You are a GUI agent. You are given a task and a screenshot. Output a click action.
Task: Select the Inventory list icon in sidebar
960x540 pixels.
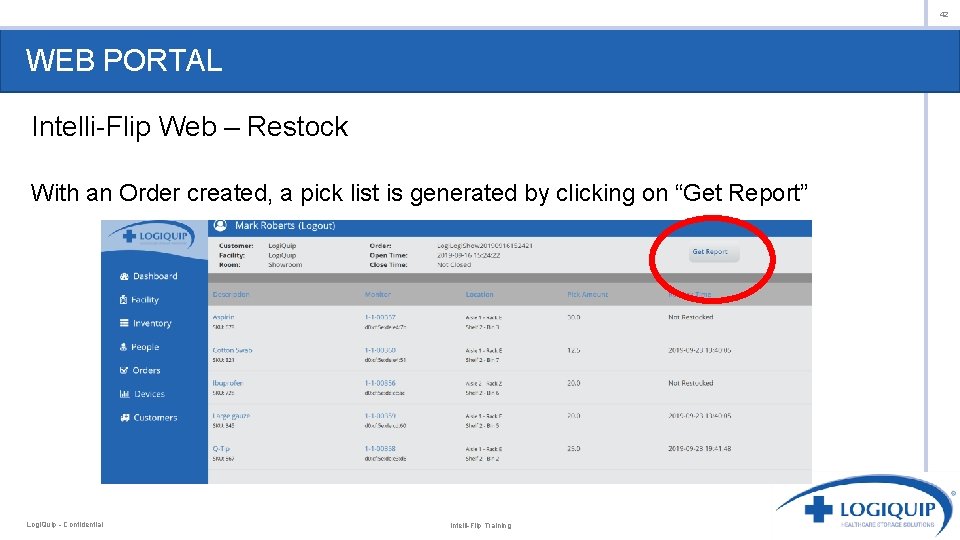(x=124, y=323)
